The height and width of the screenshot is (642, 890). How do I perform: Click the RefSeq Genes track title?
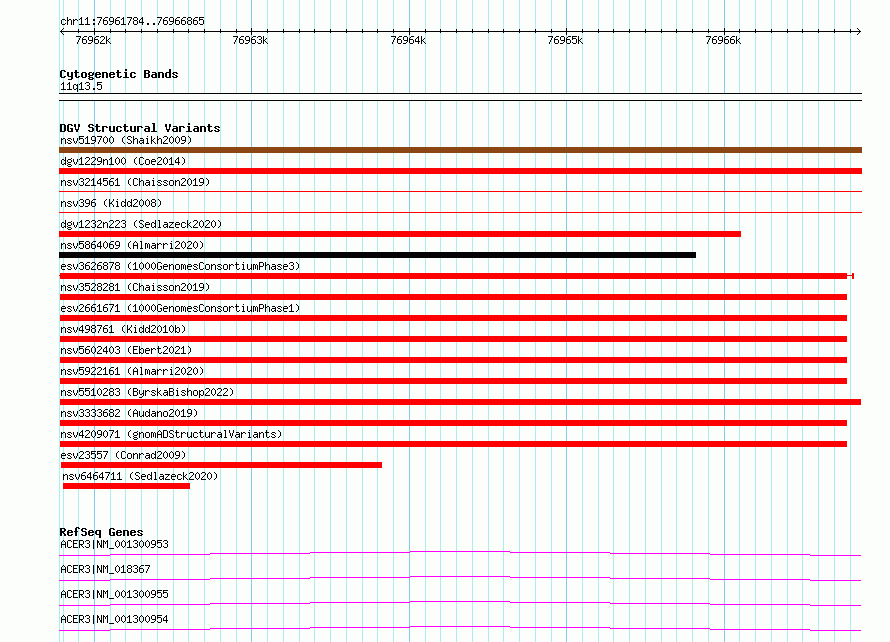pyautogui.click(x=101, y=532)
